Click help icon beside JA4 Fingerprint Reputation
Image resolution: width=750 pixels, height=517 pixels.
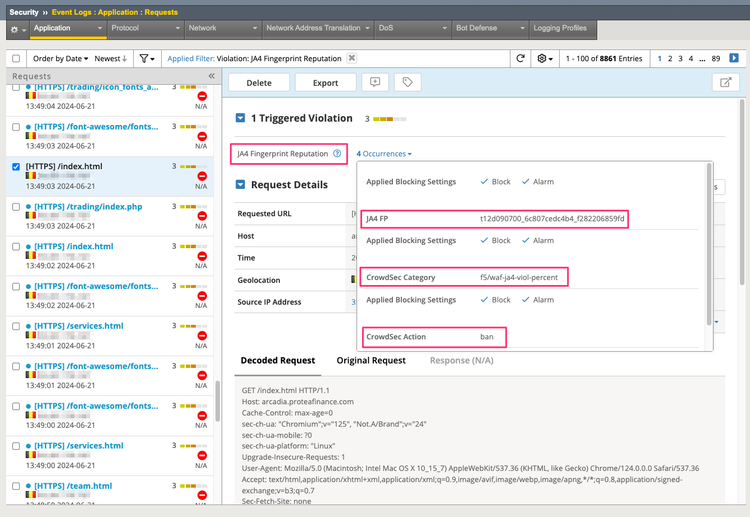click(337, 154)
